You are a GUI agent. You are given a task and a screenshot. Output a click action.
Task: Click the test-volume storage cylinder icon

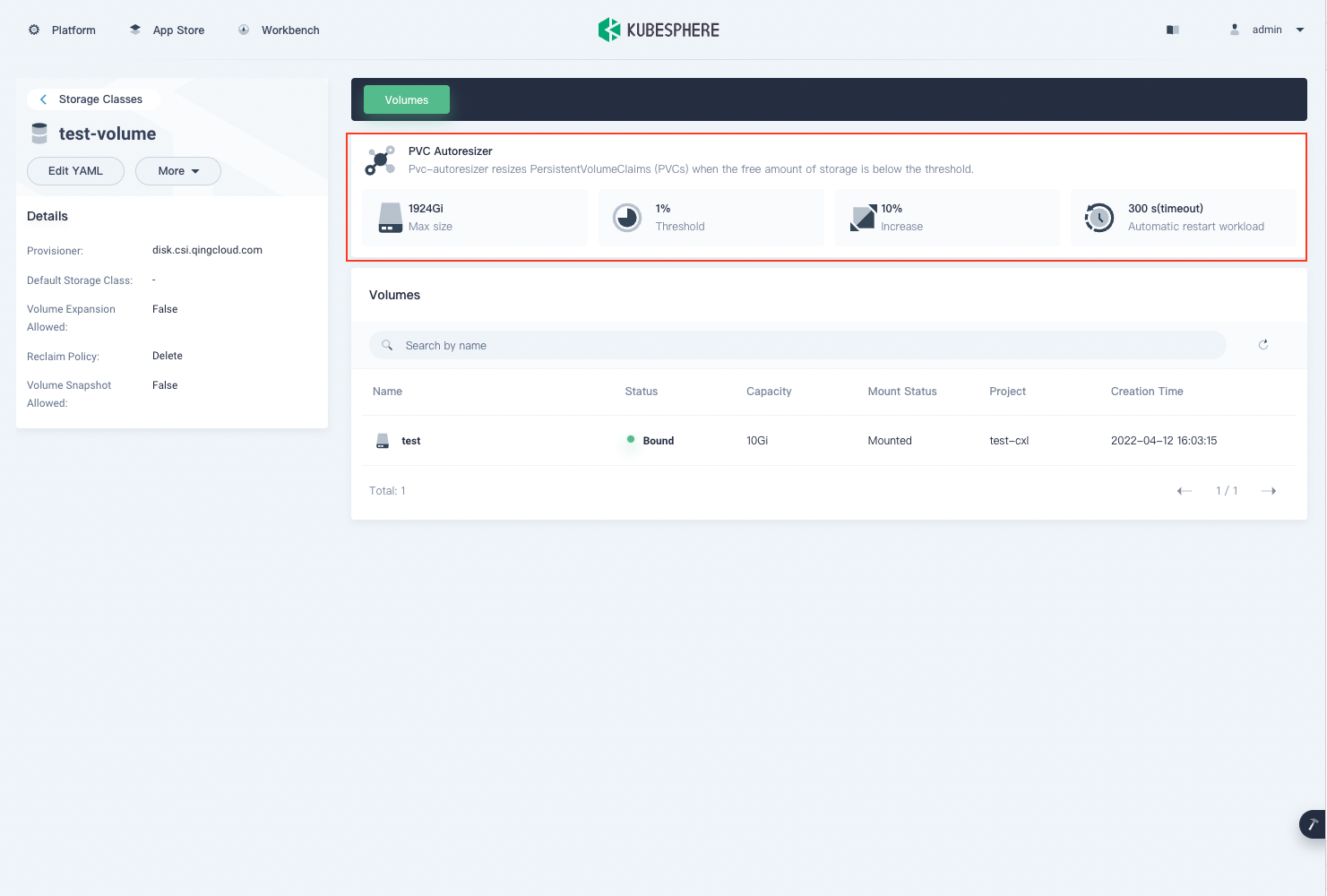(x=39, y=133)
